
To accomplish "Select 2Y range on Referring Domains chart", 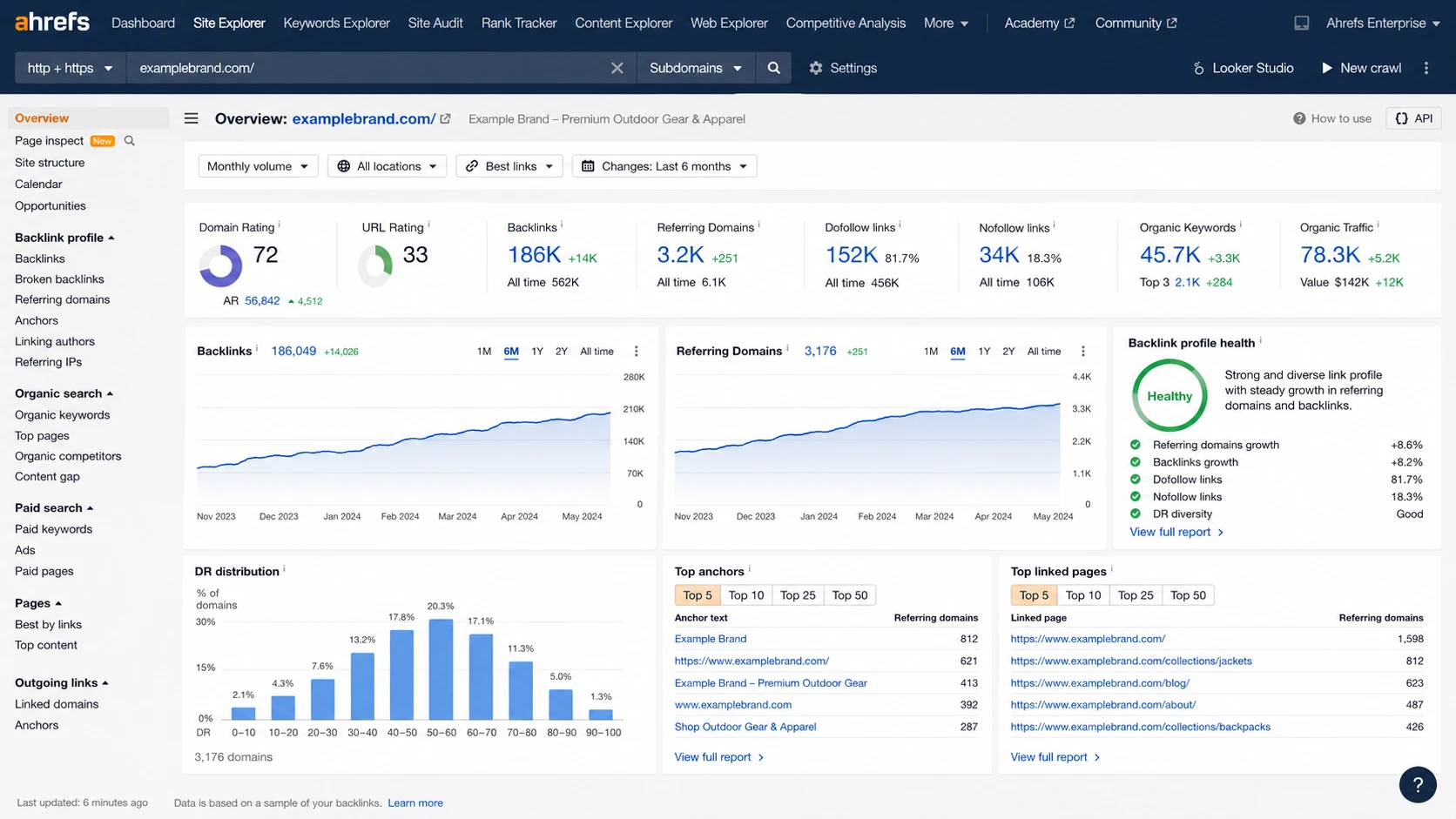I will [1008, 352].
